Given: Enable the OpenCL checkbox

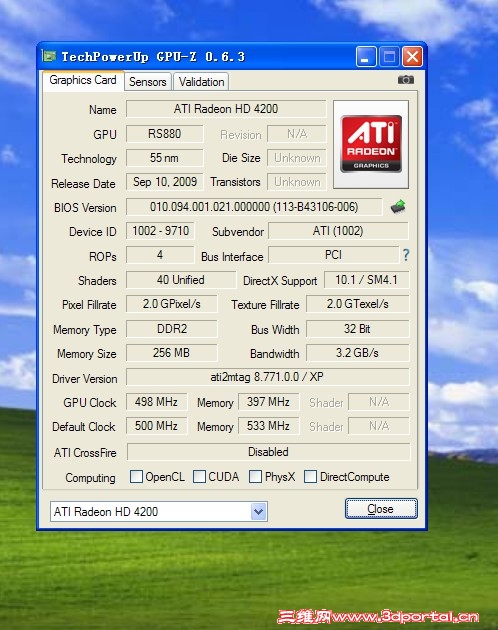Looking at the screenshot, I should (136, 477).
